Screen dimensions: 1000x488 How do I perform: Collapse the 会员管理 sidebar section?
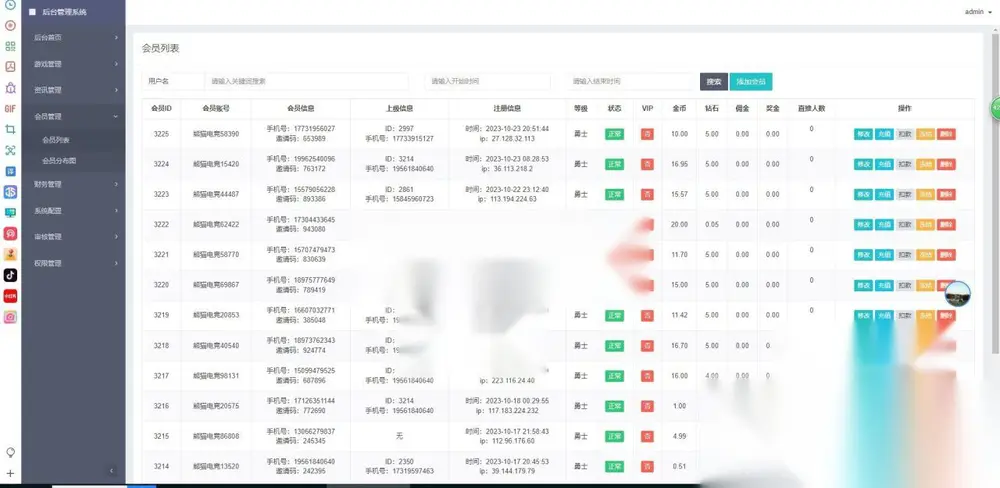[x=74, y=116]
